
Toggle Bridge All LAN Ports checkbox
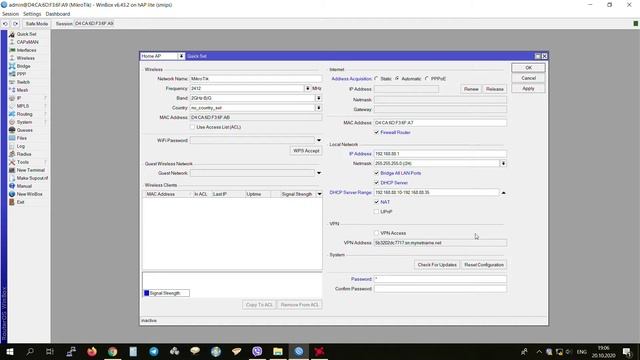point(376,173)
